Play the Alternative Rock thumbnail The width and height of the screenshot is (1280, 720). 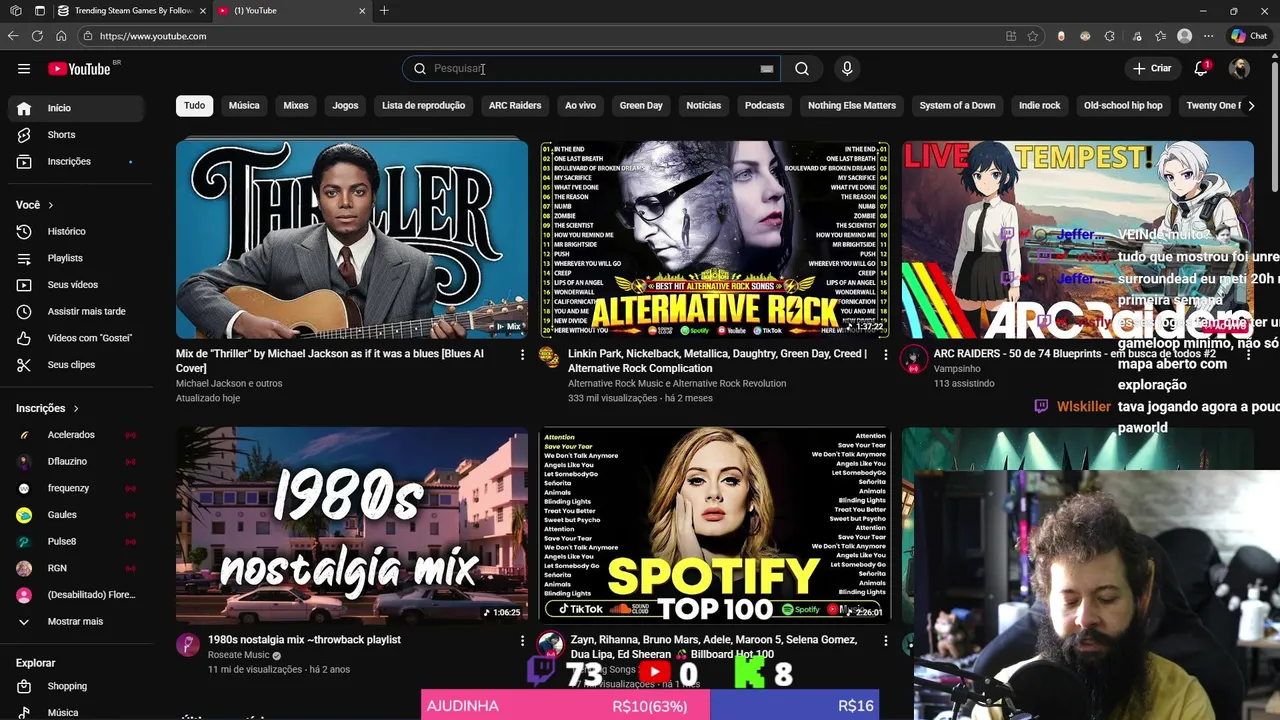715,240
